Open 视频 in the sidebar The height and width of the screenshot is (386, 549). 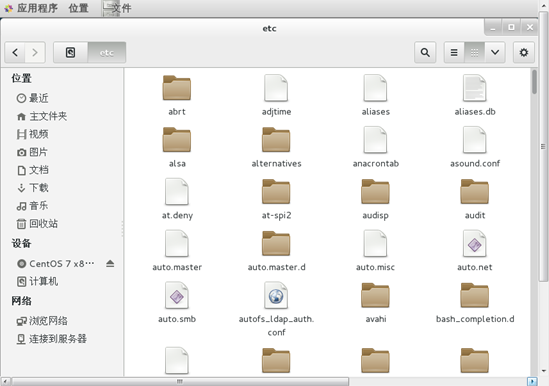coord(33,134)
